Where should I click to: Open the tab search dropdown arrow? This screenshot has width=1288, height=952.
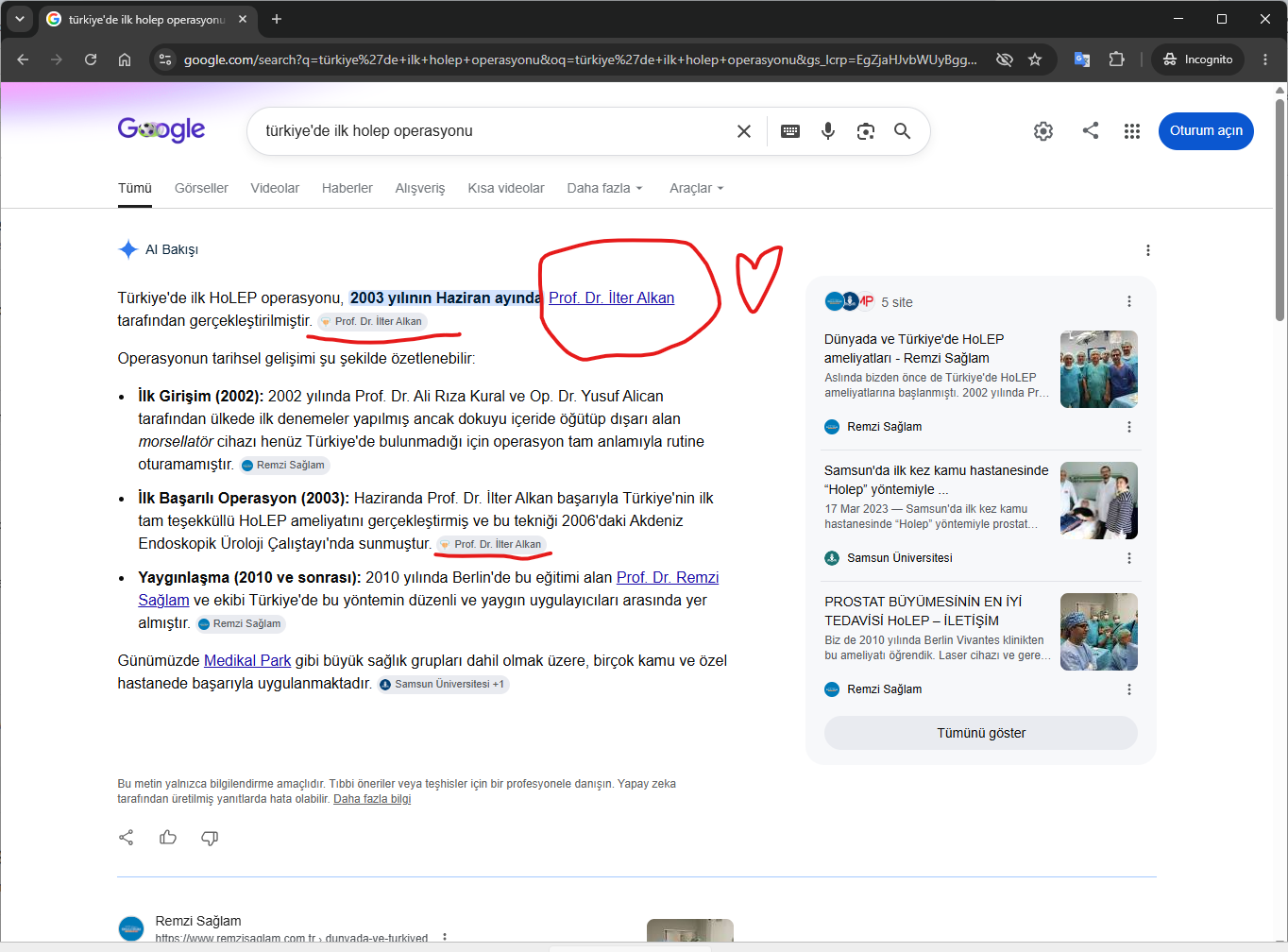coord(19,19)
